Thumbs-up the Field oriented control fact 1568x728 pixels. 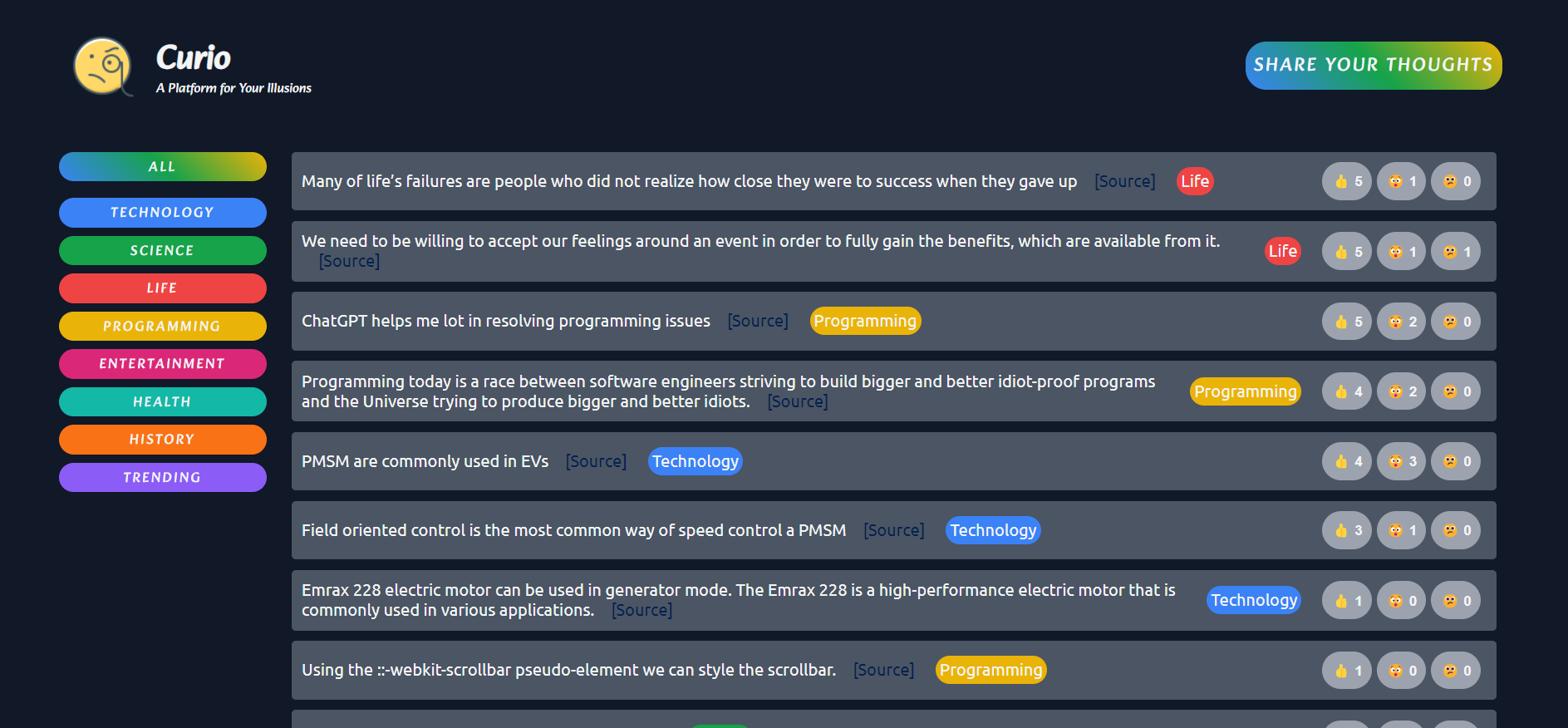coord(1347,530)
